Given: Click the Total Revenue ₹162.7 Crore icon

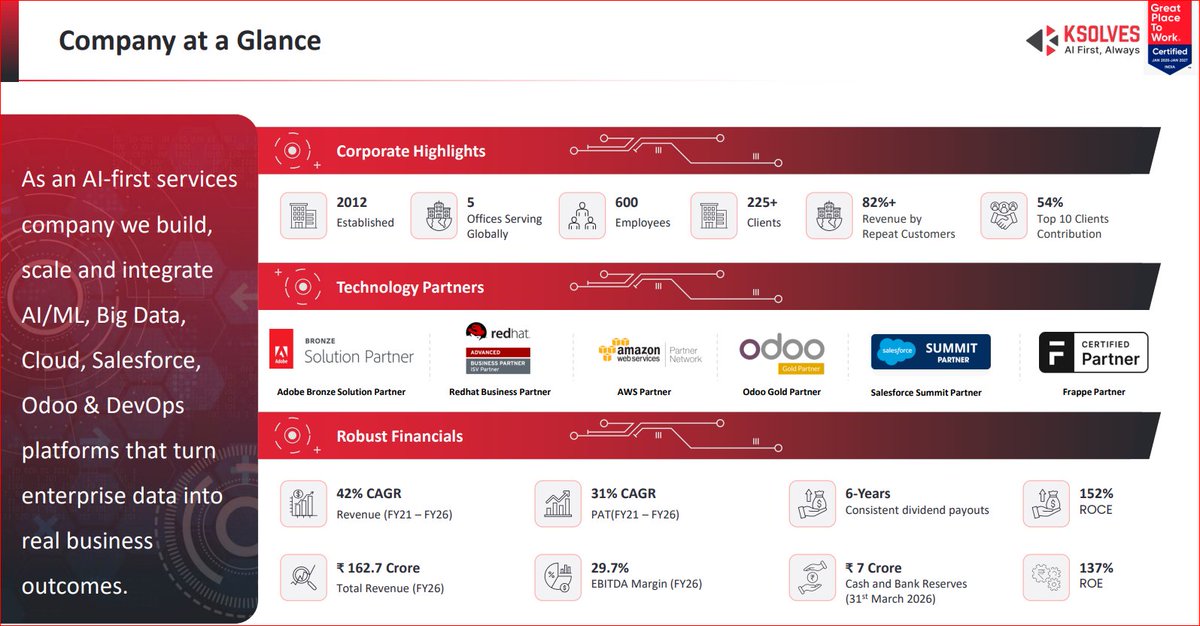Looking at the screenshot, I should (x=303, y=577).
